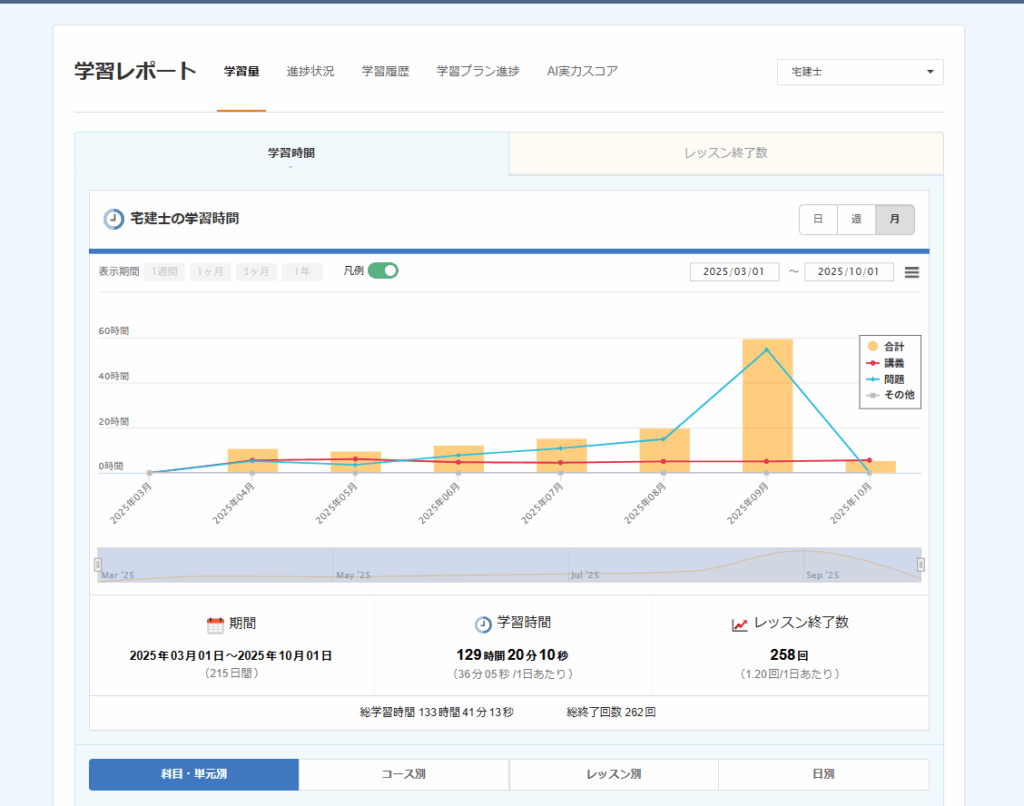Switch to the 進捗状況 tab
The height and width of the screenshot is (806, 1024).
(x=310, y=72)
